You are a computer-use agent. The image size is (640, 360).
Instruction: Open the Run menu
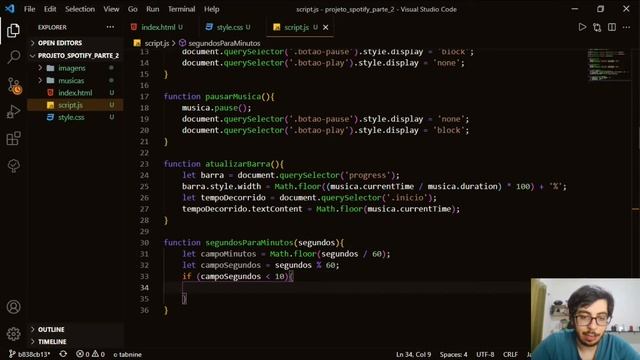tap(153, 9)
